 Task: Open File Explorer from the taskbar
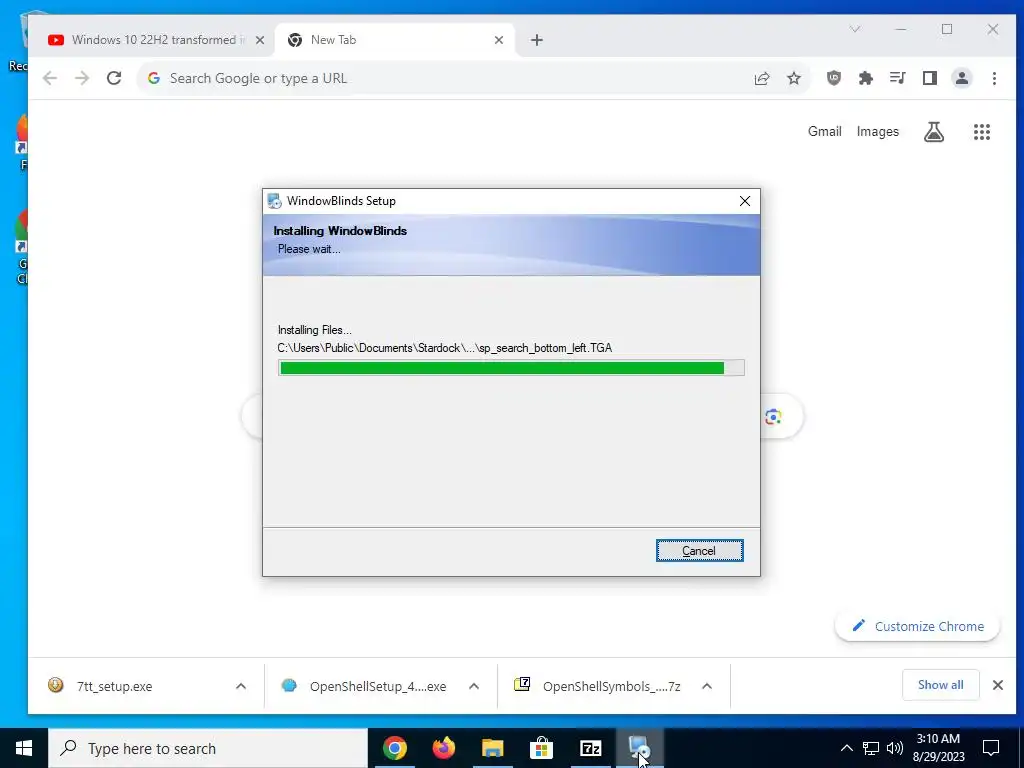coord(493,748)
